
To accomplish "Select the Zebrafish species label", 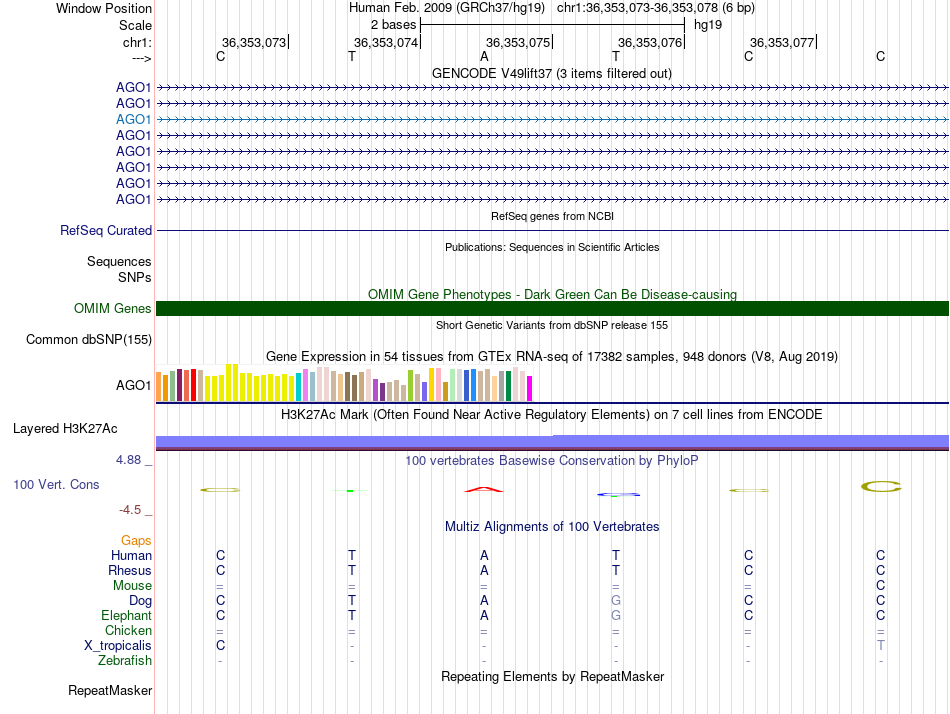I will coord(125,660).
